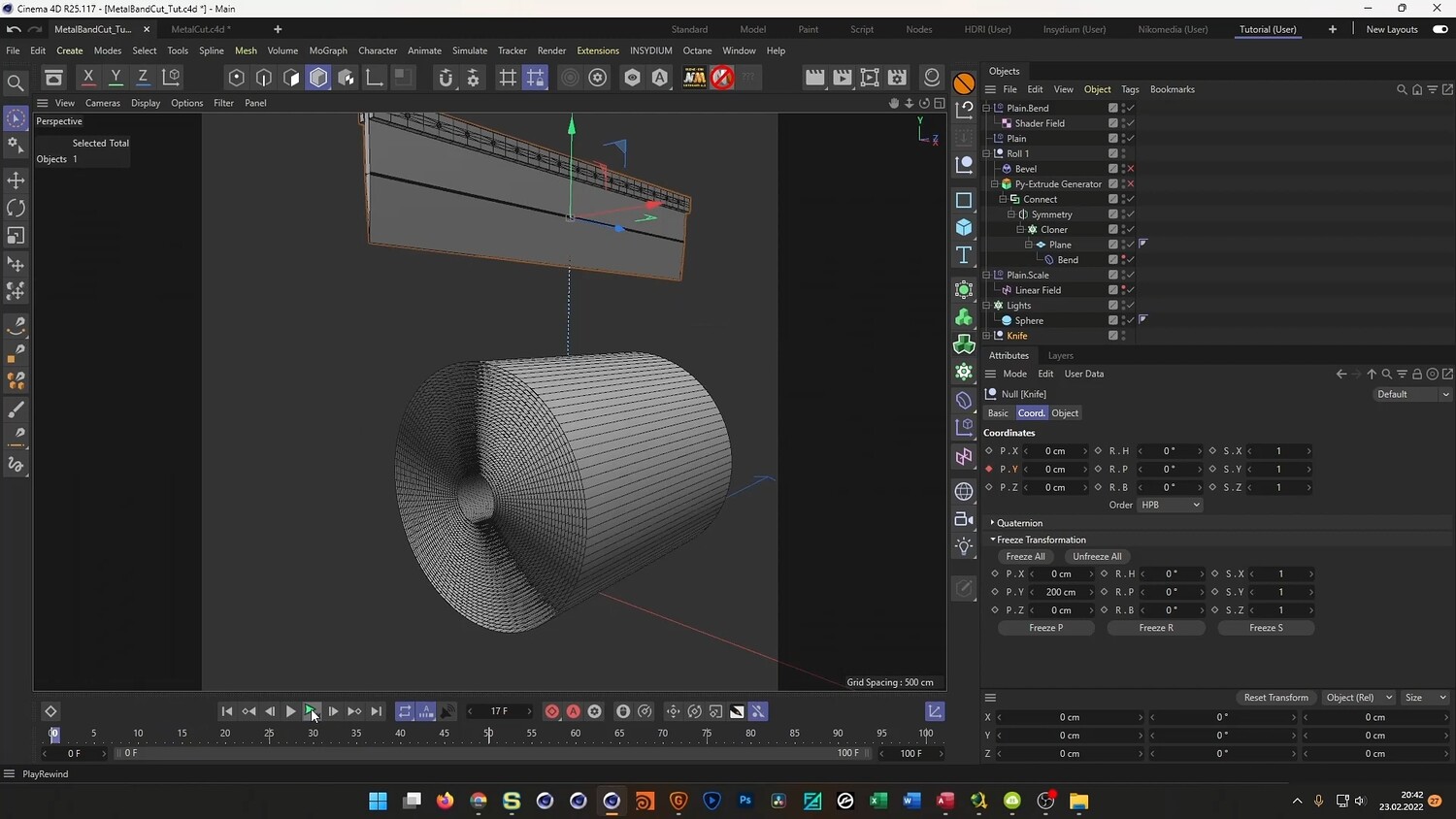Toggle the New Layouts switch

pos(1440,29)
